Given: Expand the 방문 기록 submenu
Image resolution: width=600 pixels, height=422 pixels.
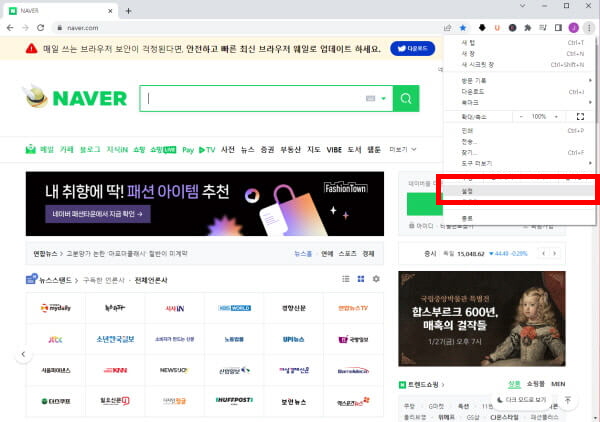Looking at the screenshot, I should click(519, 80).
